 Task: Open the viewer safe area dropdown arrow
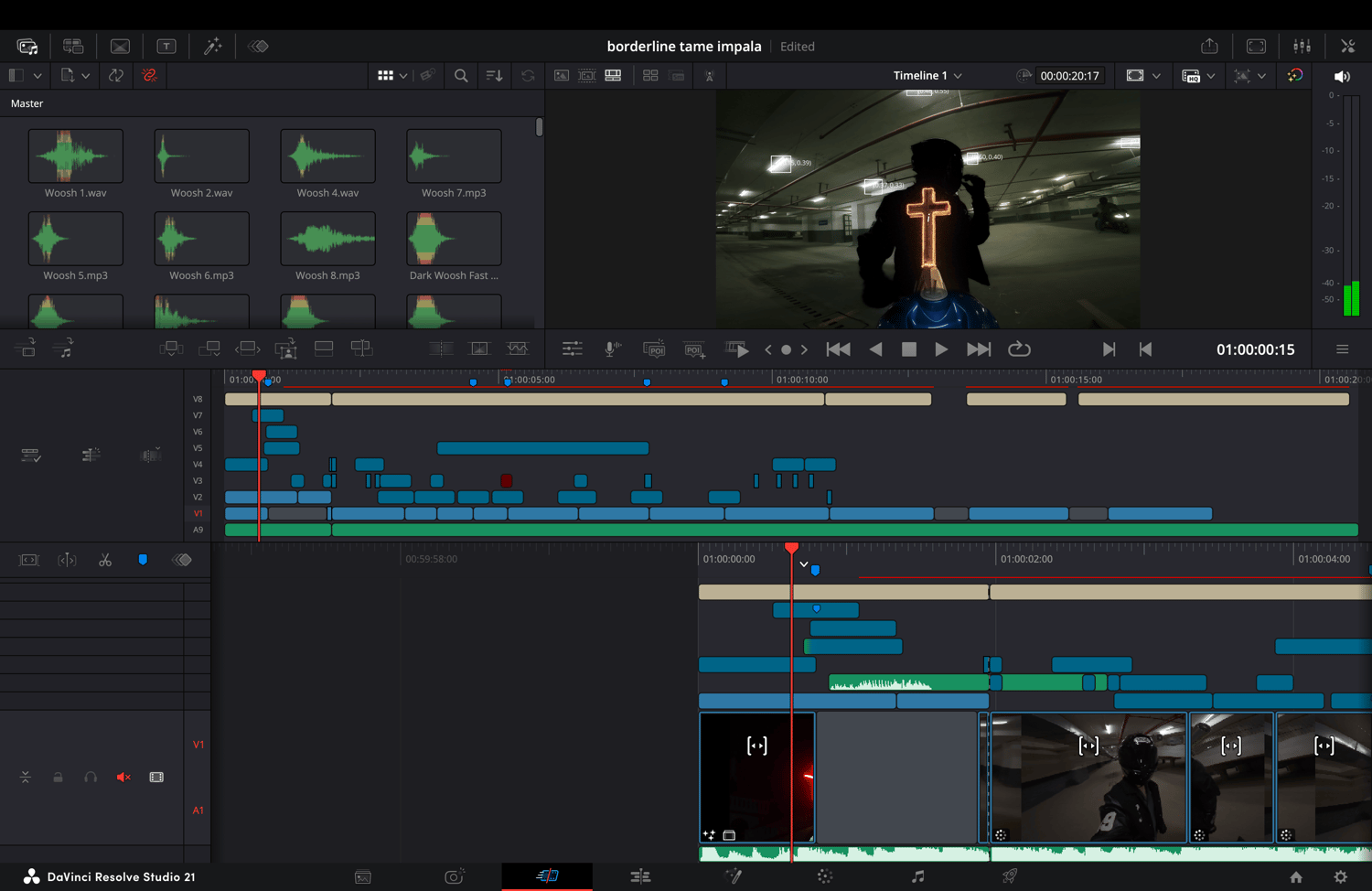1156,76
